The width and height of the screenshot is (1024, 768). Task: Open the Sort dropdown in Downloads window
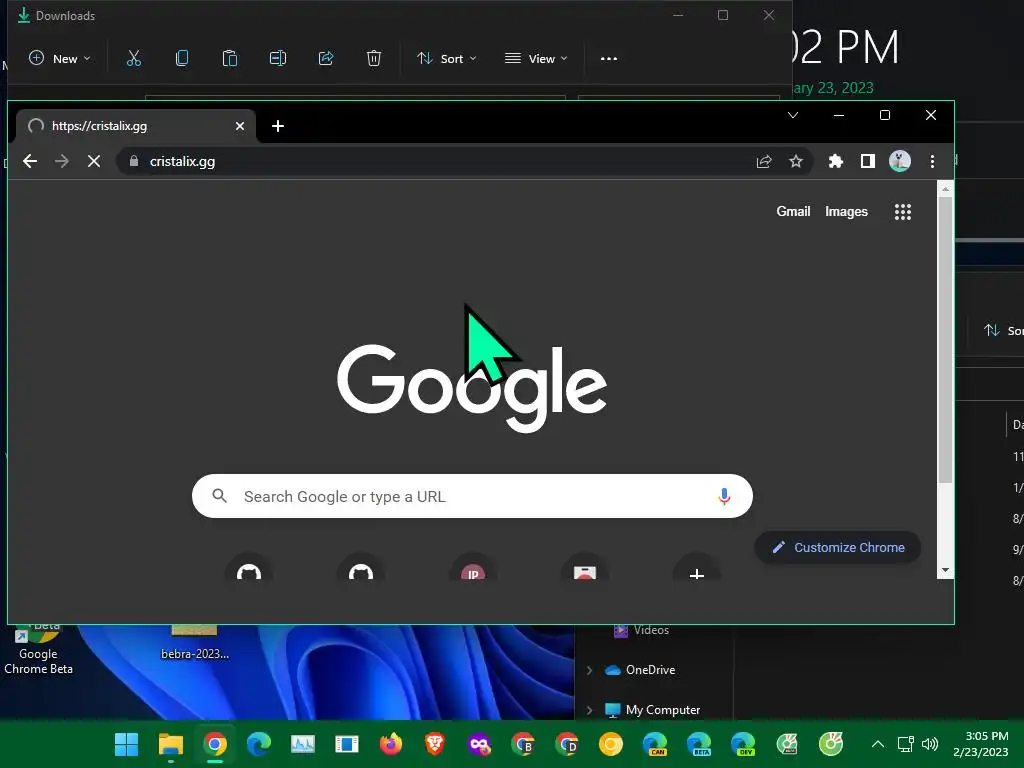(447, 59)
